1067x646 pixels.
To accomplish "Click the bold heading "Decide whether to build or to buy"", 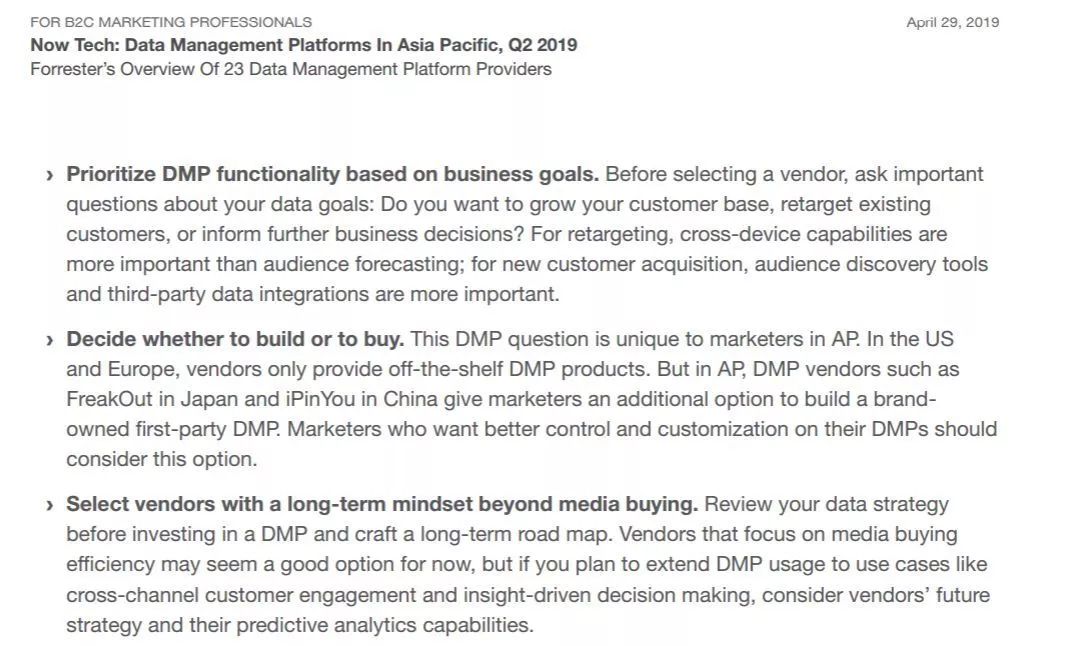I will pyautogui.click(x=235, y=339).
